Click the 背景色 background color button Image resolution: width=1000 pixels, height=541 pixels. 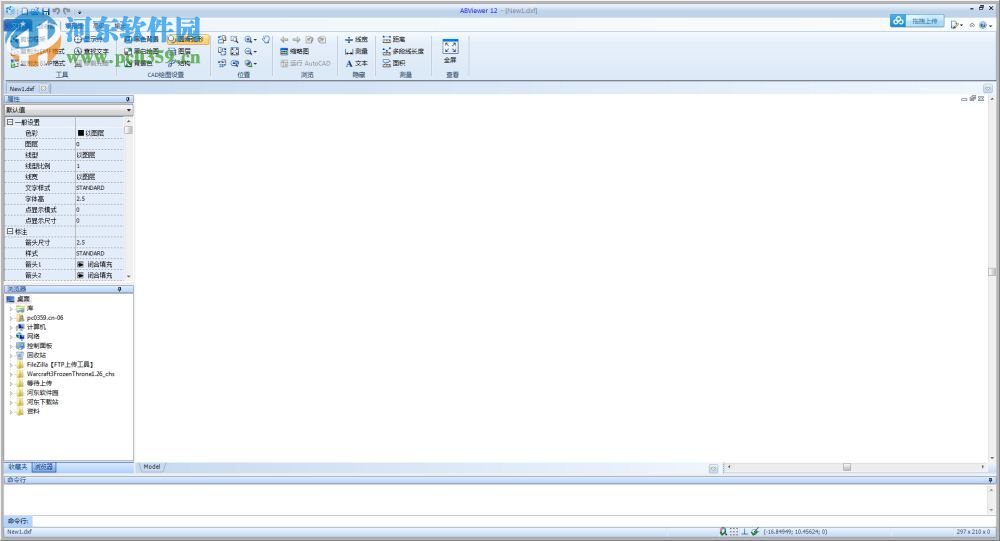click(138, 63)
